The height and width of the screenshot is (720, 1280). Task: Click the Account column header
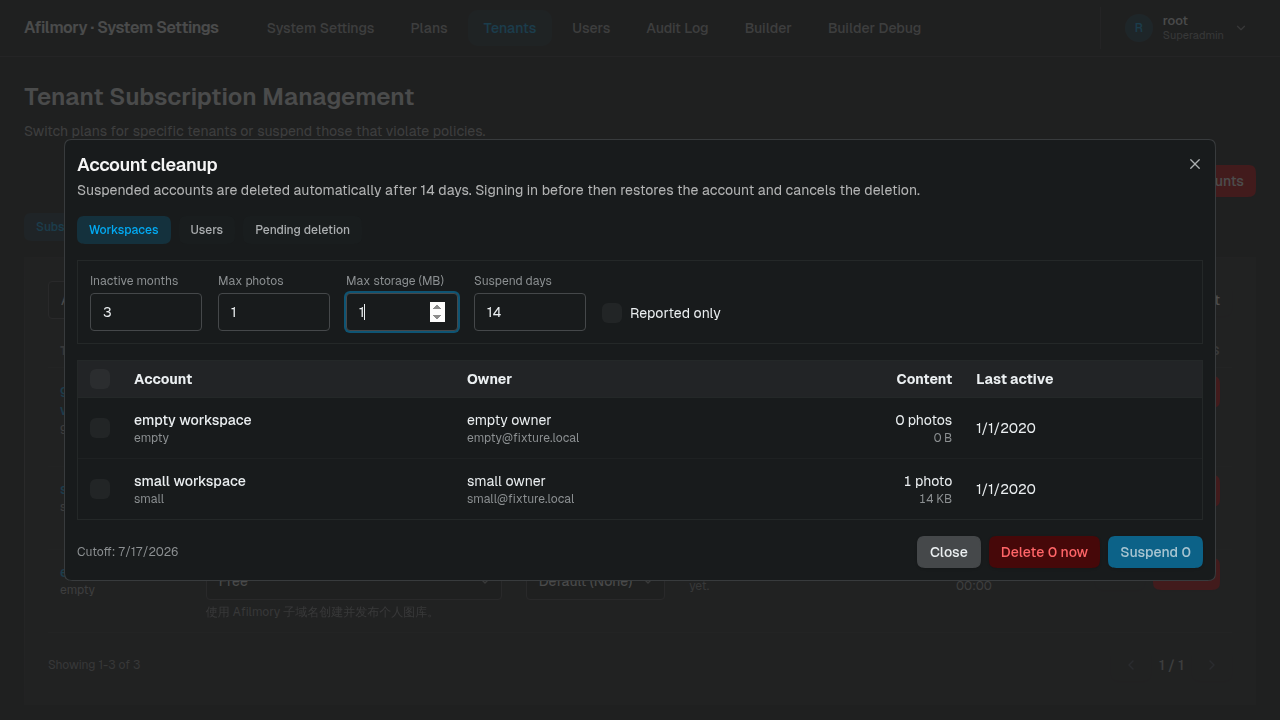click(x=163, y=379)
